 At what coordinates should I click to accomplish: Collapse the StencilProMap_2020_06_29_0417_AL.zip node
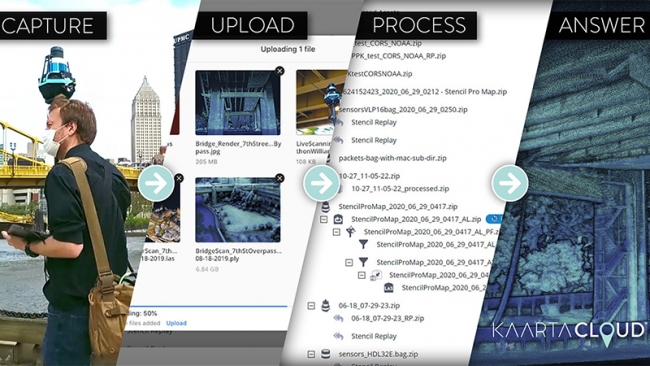[324, 219]
